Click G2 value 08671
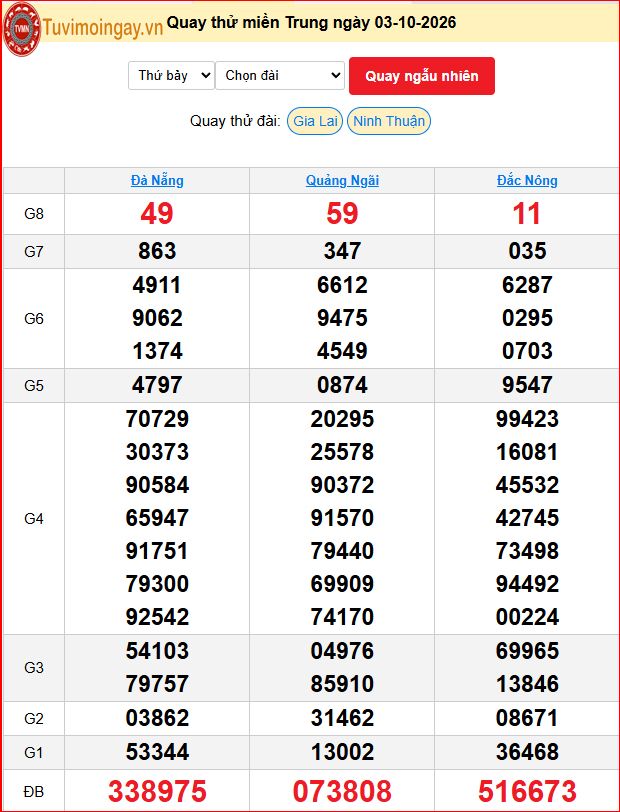The width and height of the screenshot is (620, 812). pos(527,718)
